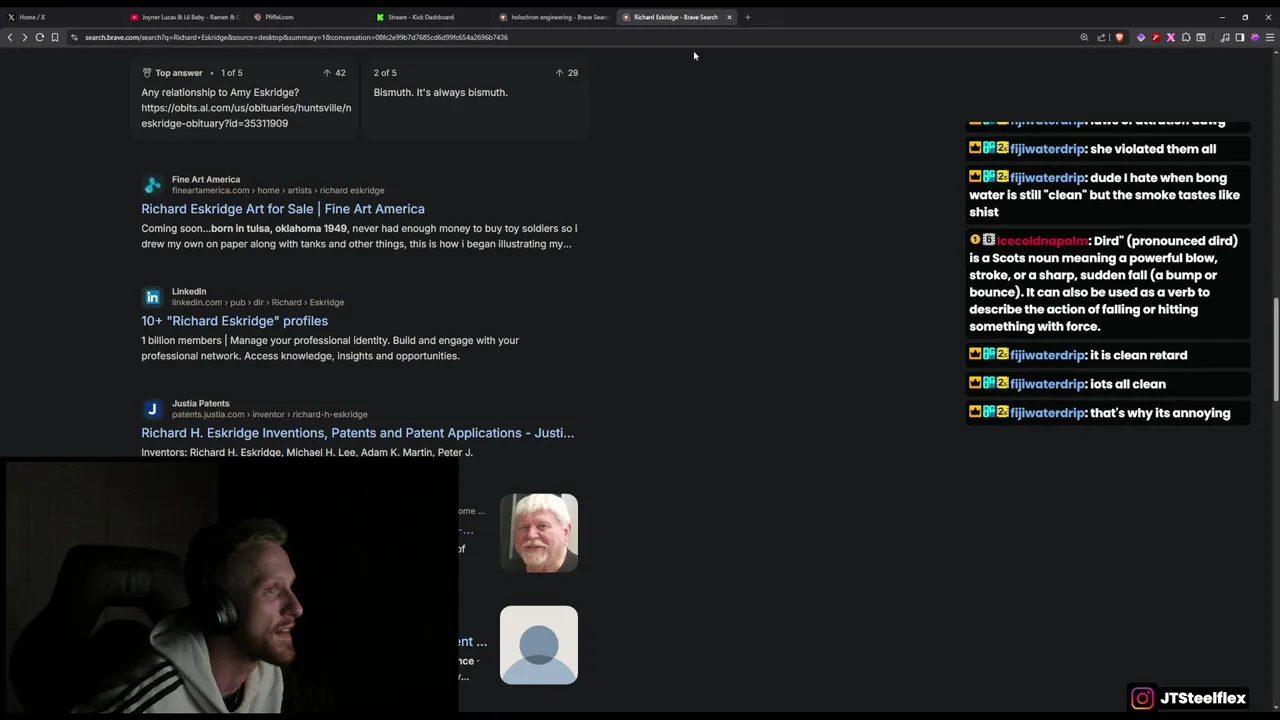Click the site info icon left of URL

pyautogui.click(x=74, y=37)
